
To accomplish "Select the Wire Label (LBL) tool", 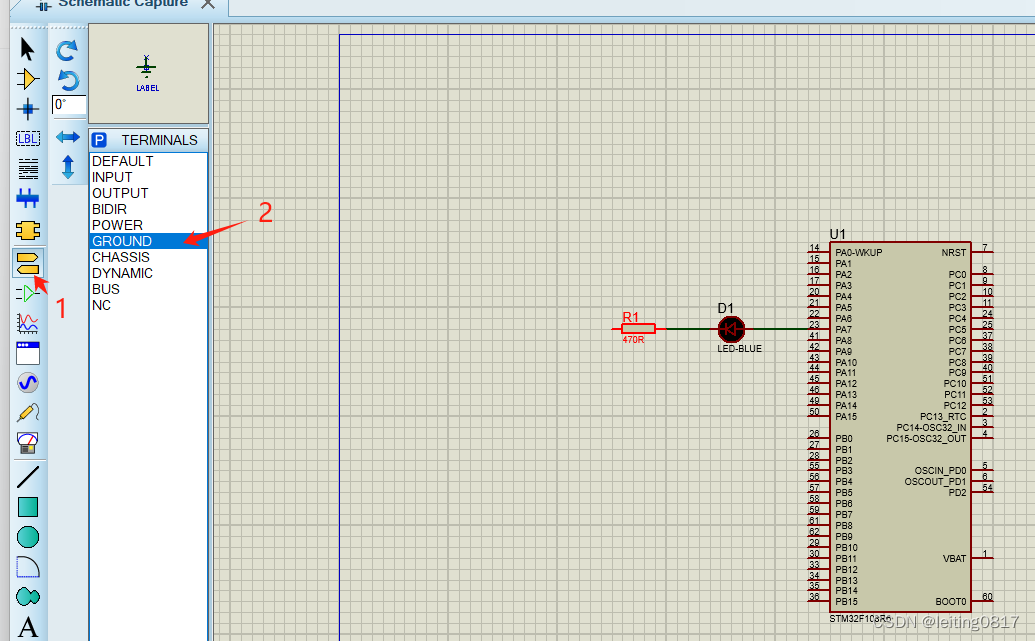I will 28,139.
